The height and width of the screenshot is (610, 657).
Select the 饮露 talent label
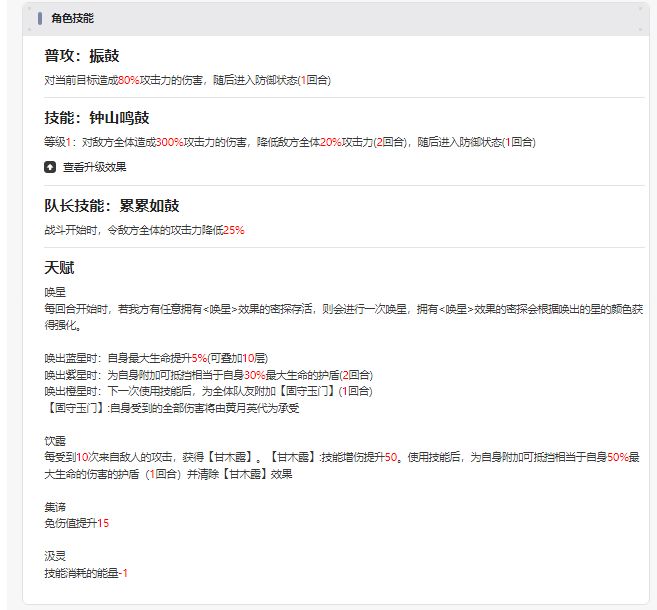coord(55,441)
